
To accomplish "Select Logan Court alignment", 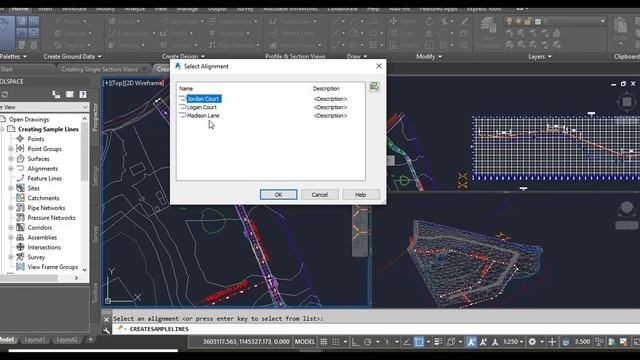I will coord(202,107).
